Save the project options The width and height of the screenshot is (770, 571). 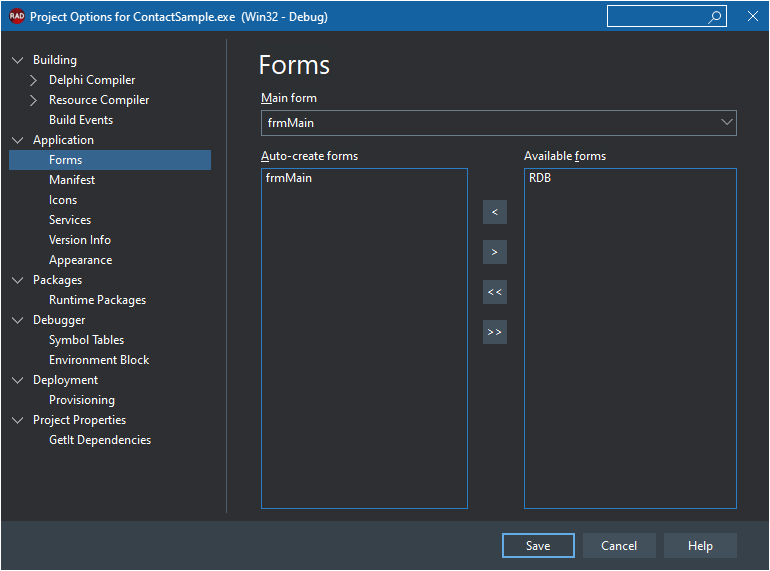(538, 545)
